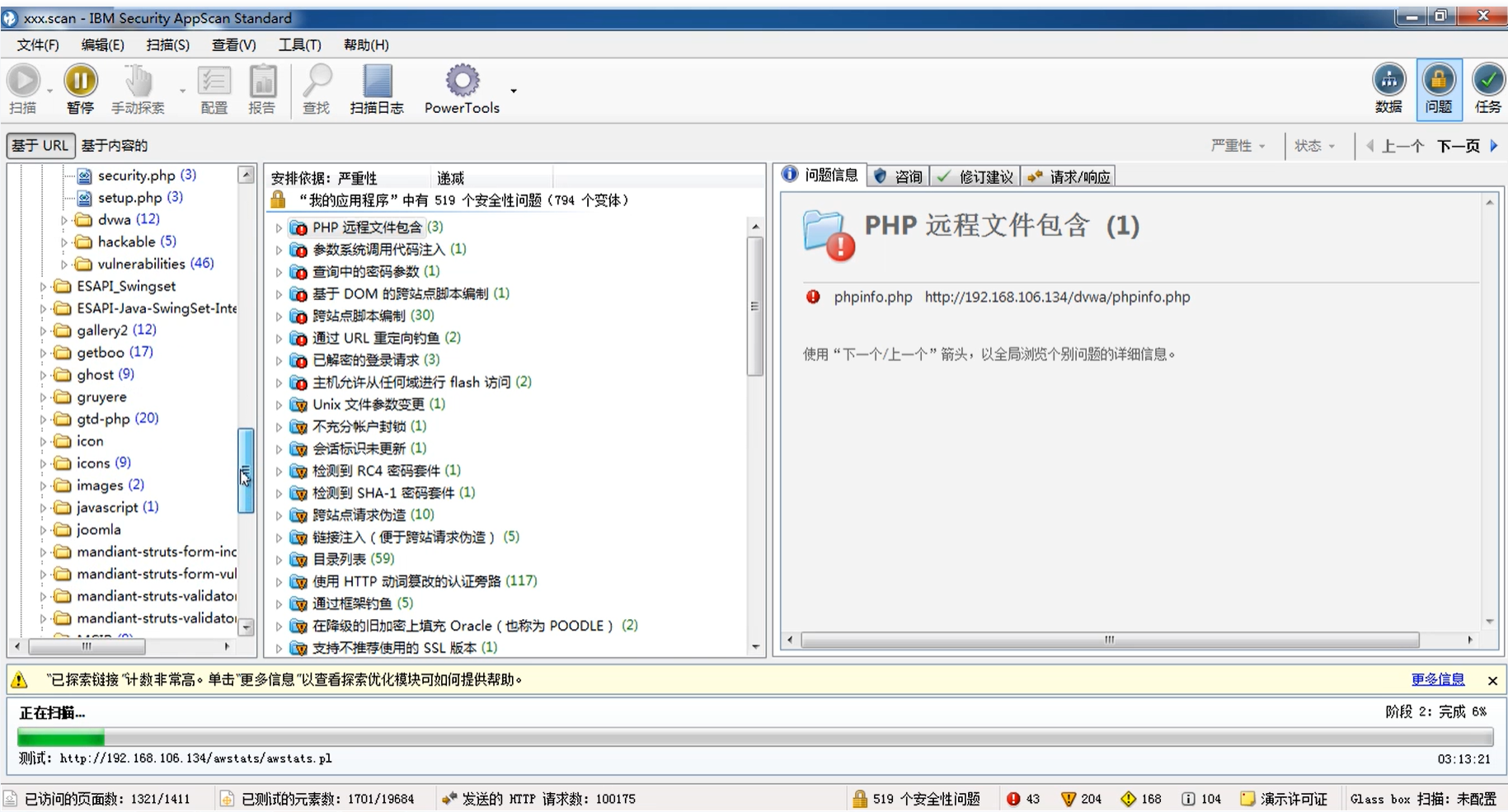Switch to Data (数据) view icon
The image size is (1508, 812).
(1389, 80)
